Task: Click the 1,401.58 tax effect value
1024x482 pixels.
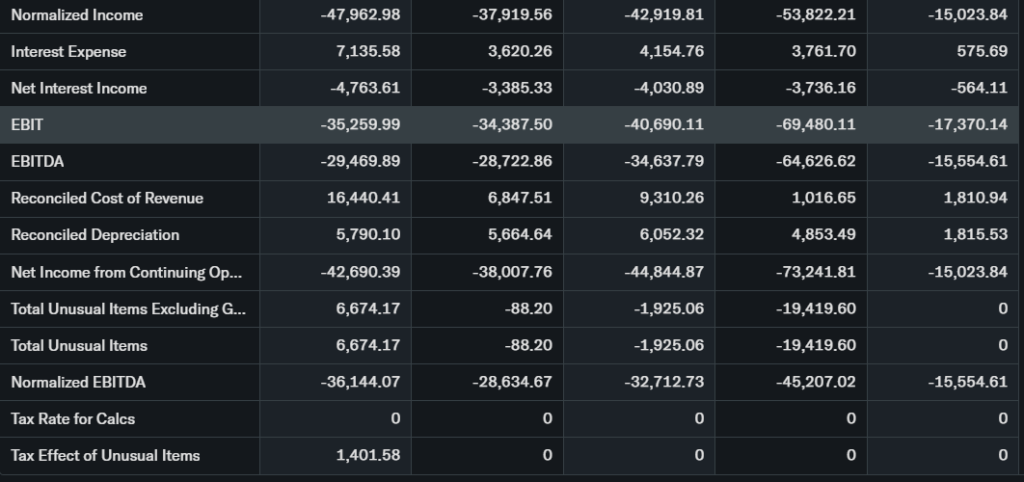Action: pos(368,456)
